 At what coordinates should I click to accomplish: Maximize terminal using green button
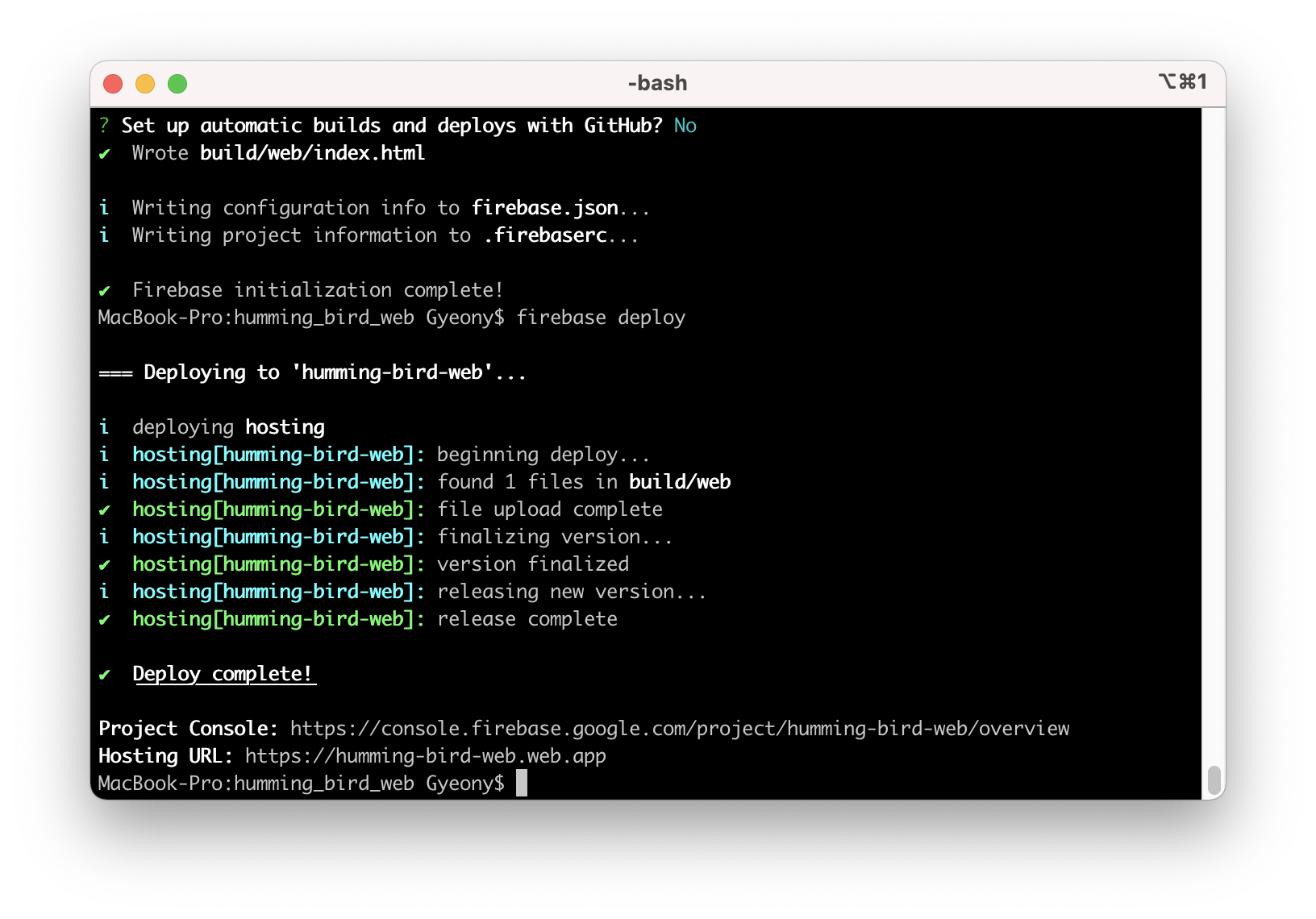click(x=177, y=84)
